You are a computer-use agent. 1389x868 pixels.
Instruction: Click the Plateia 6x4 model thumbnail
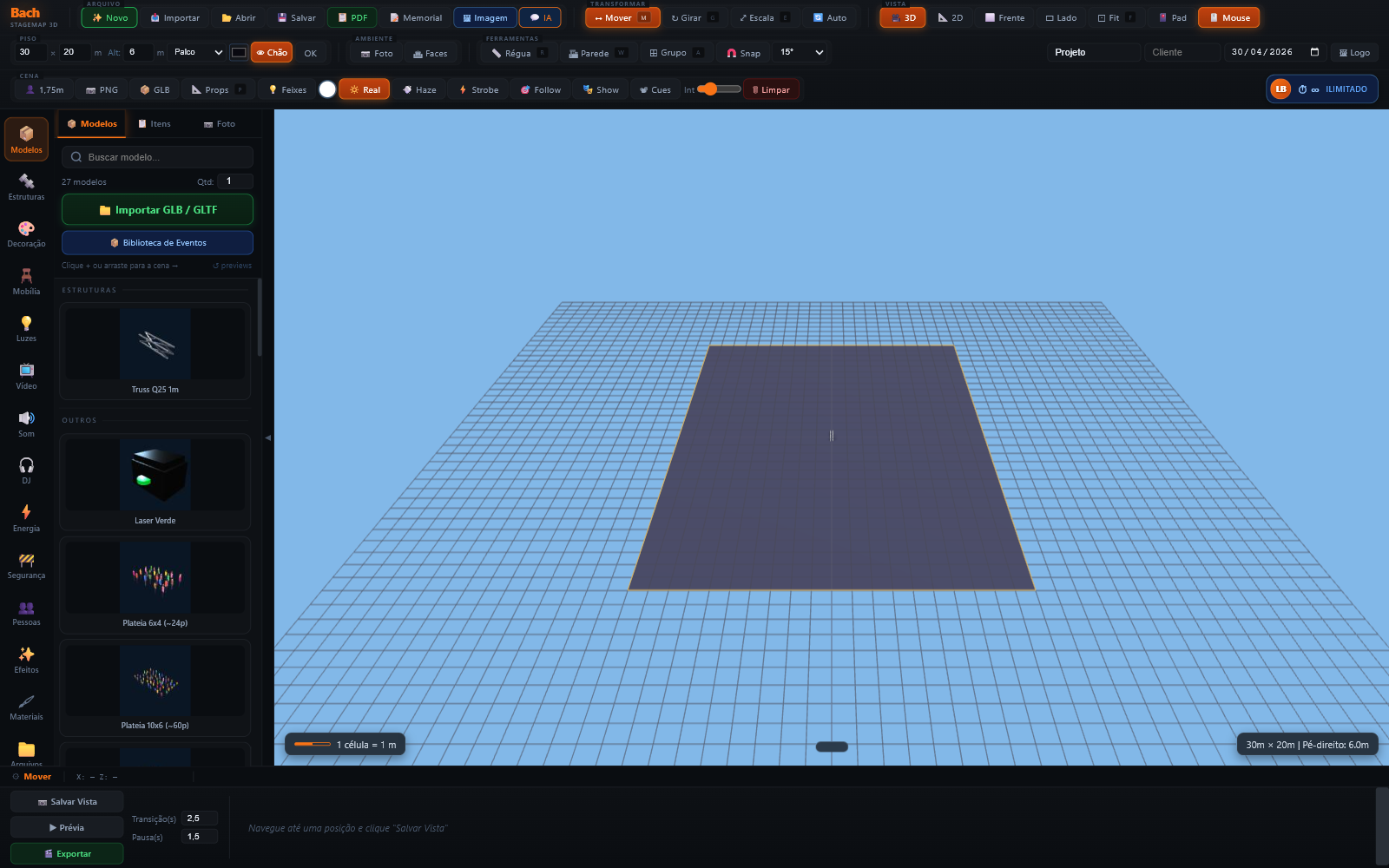pos(155,577)
